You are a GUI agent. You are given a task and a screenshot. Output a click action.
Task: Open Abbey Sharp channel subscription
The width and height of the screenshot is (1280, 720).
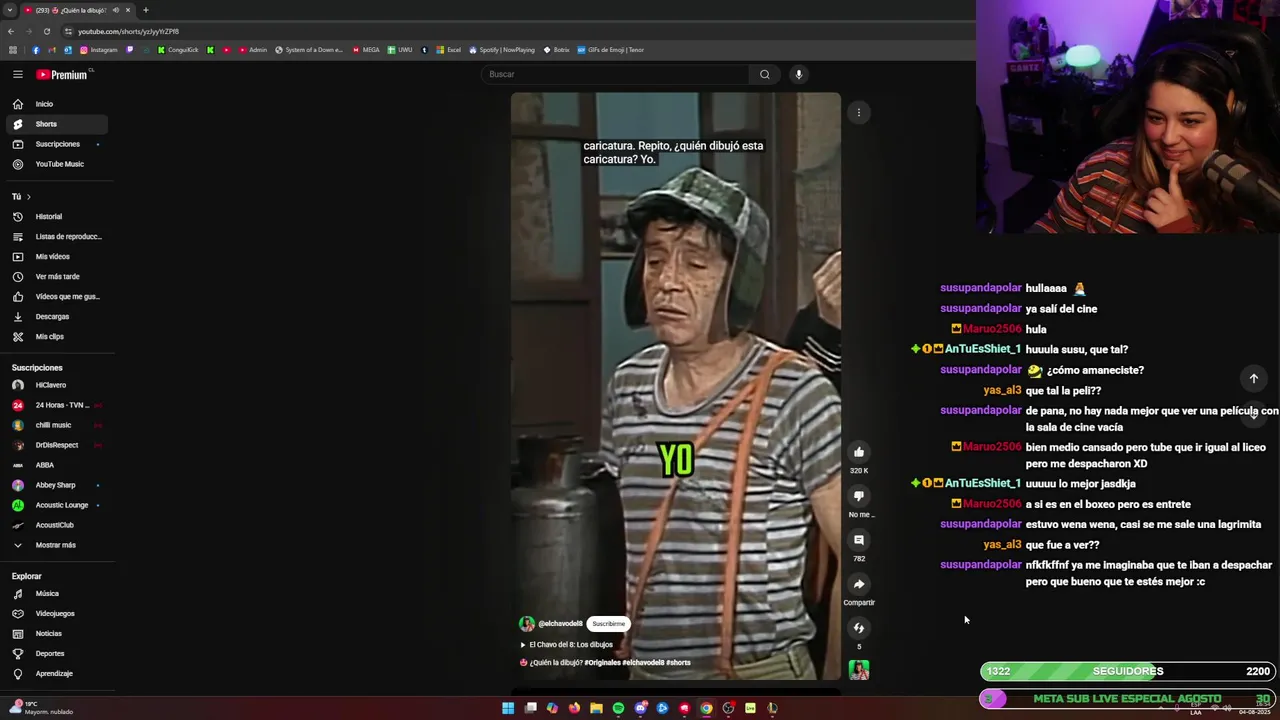[x=56, y=485]
